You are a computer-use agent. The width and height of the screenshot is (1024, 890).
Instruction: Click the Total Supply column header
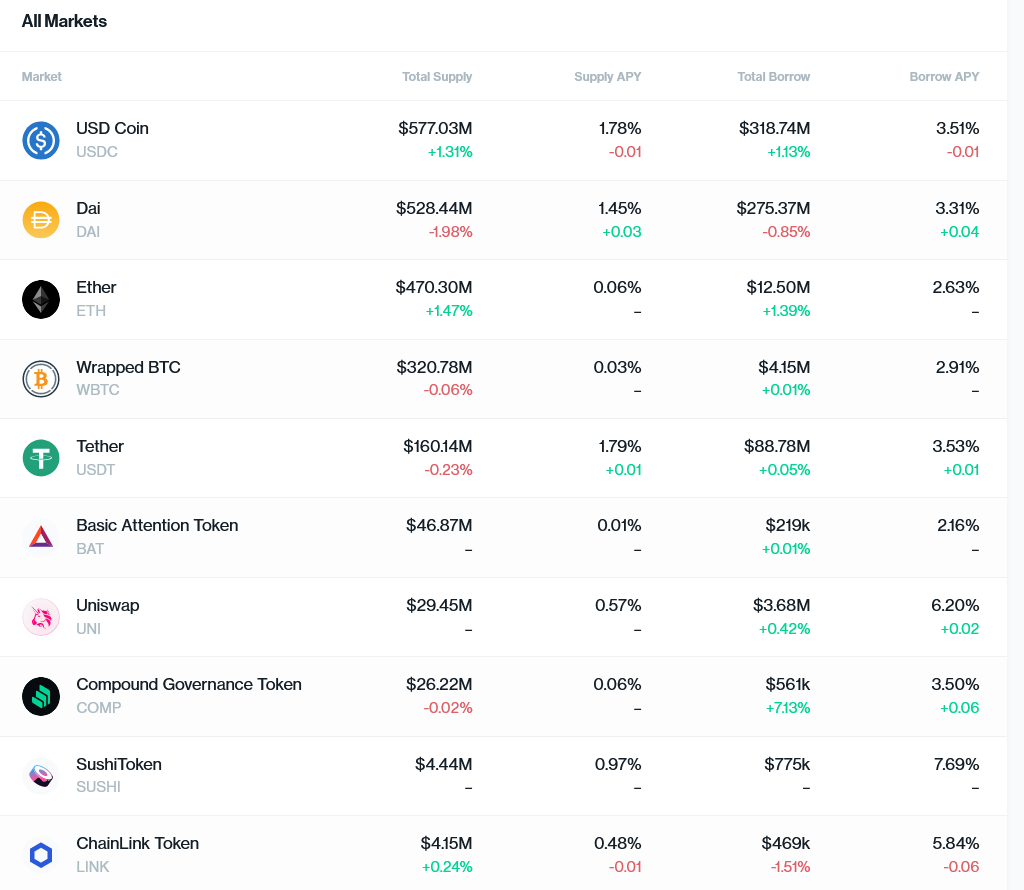[x=437, y=76]
